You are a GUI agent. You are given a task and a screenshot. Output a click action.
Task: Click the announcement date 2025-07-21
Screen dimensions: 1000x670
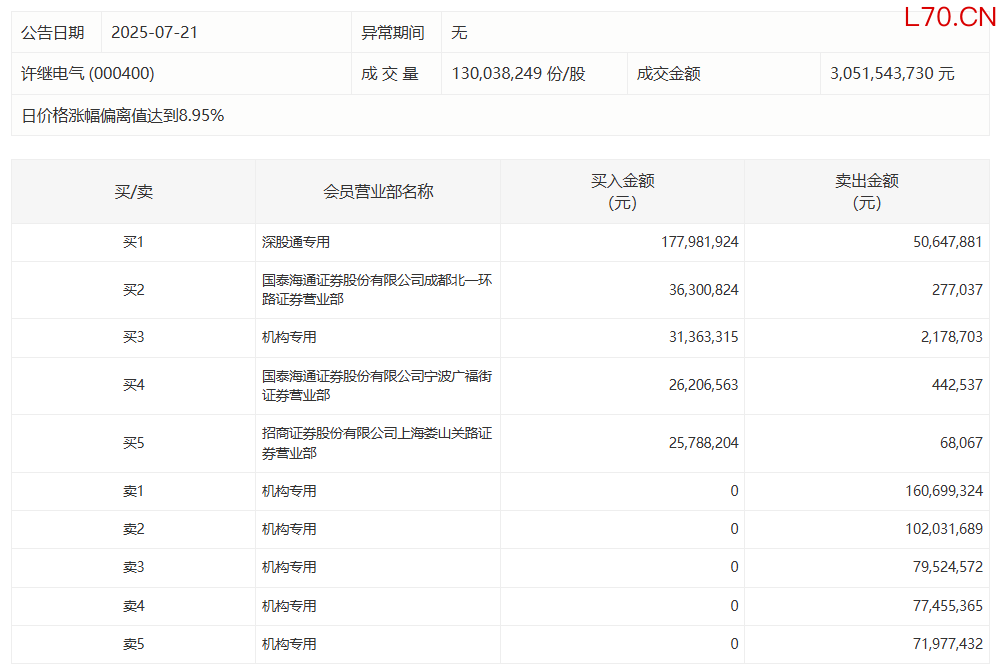click(x=154, y=32)
